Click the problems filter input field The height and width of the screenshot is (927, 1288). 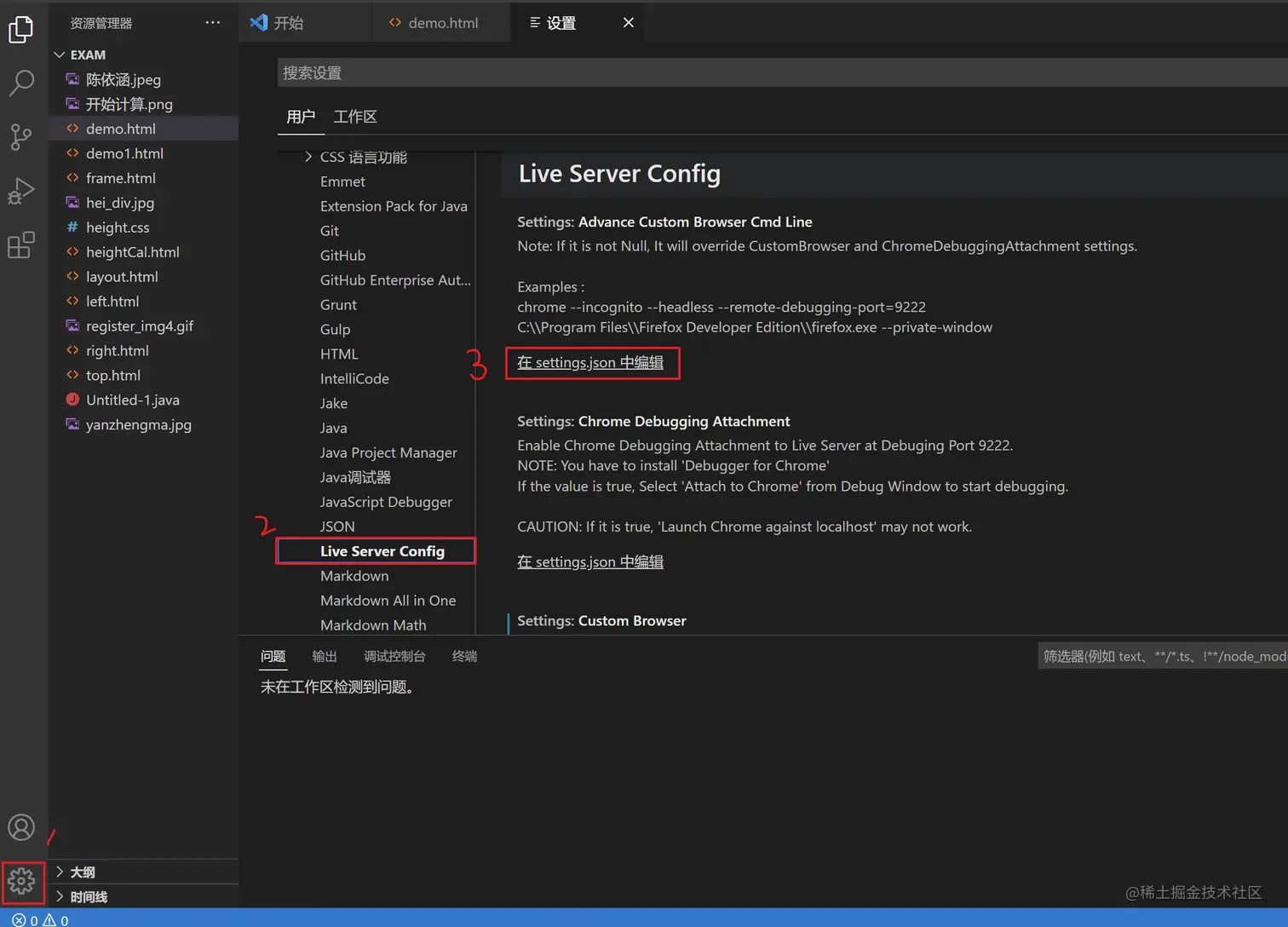point(1163,656)
